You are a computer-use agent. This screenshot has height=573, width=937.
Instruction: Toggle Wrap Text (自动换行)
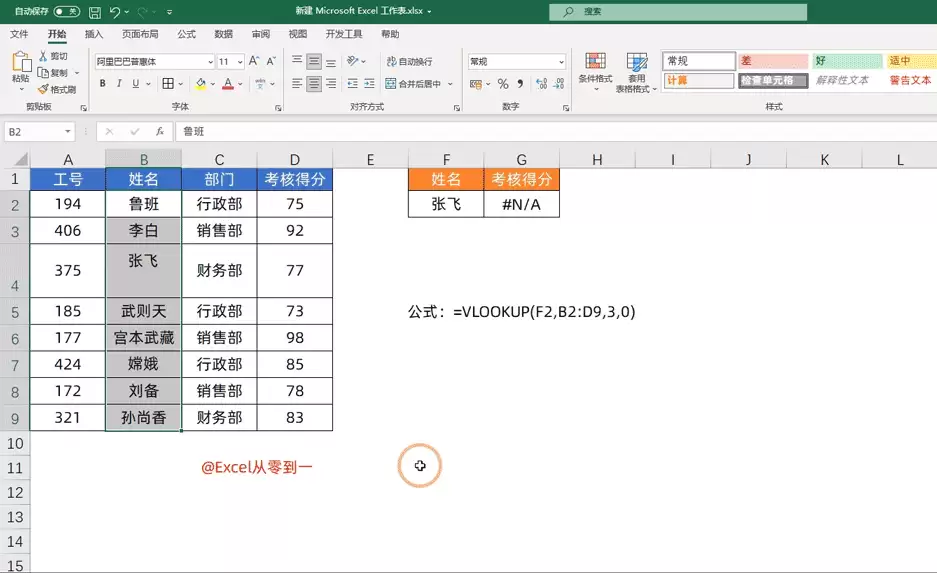coord(409,61)
